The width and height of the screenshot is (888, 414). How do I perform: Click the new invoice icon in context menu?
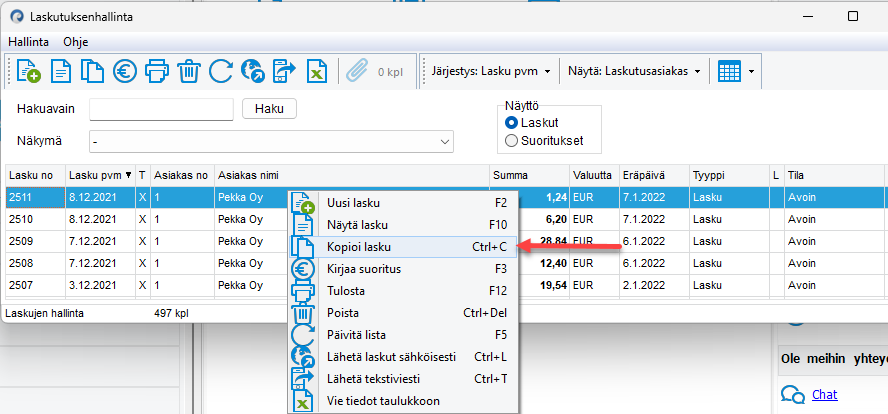coord(303,204)
